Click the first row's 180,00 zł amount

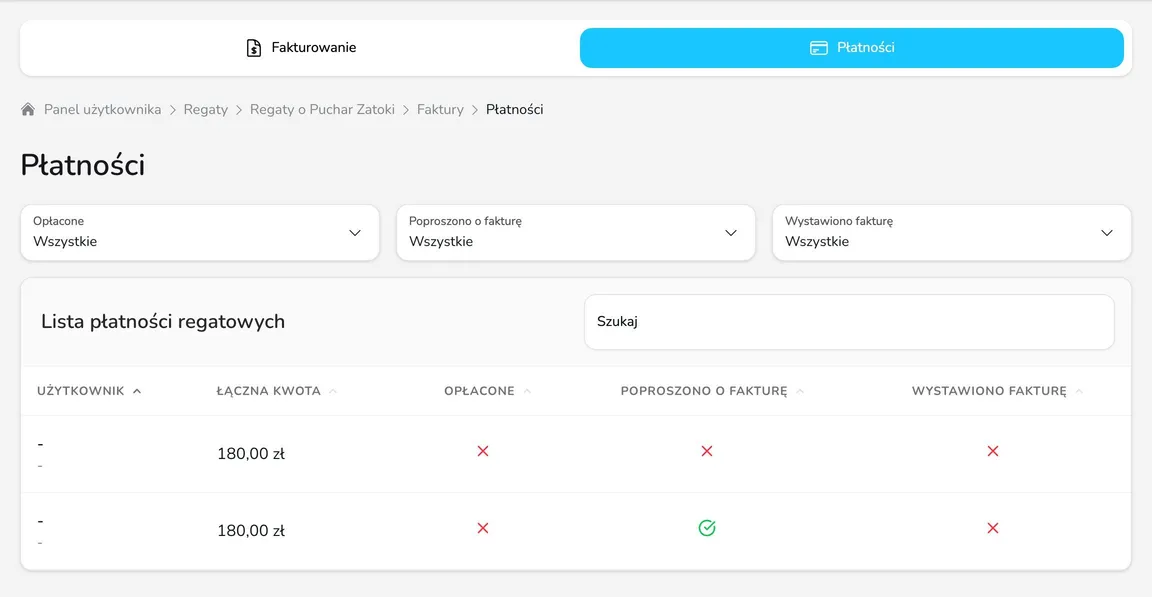[x=251, y=454]
